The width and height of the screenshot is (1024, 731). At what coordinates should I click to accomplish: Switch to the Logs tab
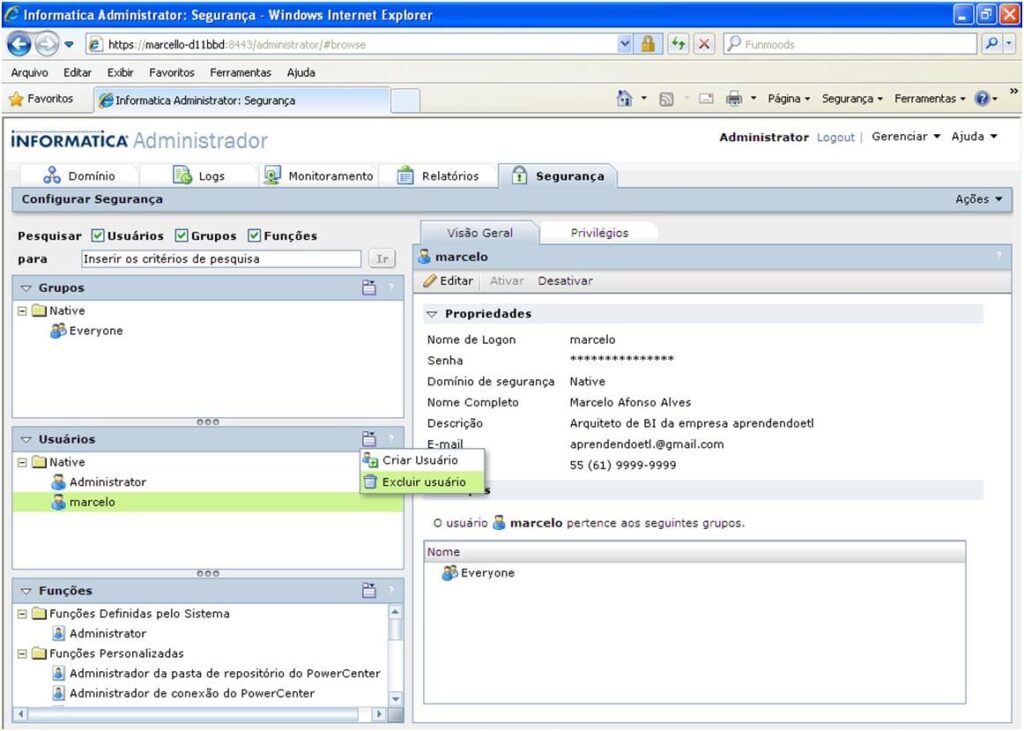[199, 176]
